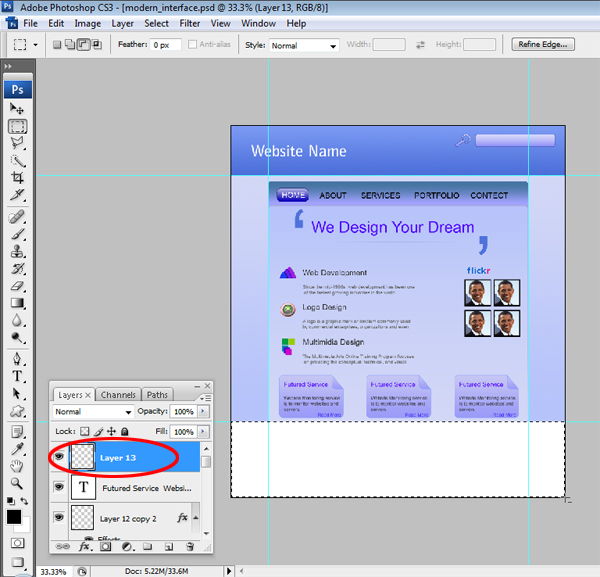
Task: Select the Eyedropper tool
Action: [17, 449]
